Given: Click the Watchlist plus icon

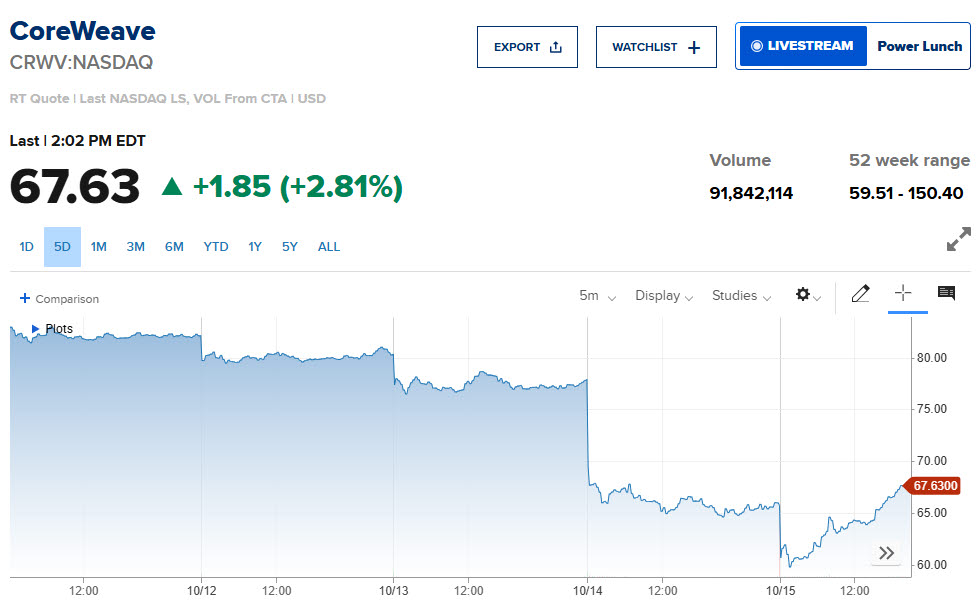Looking at the screenshot, I should (x=694, y=47).
